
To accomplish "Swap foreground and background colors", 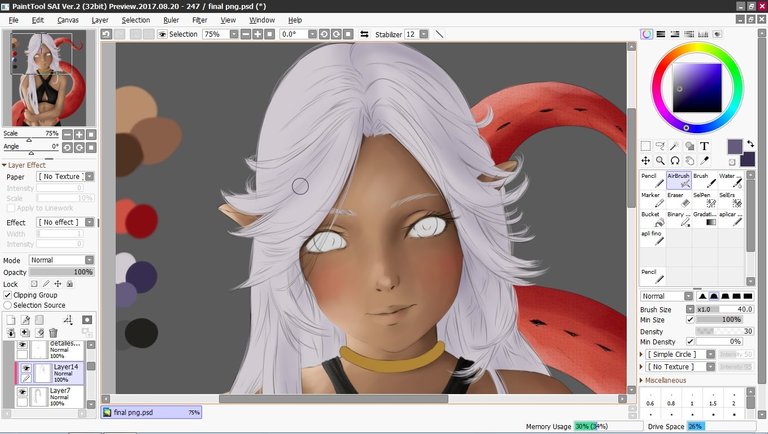I will [x=750, y=144].
